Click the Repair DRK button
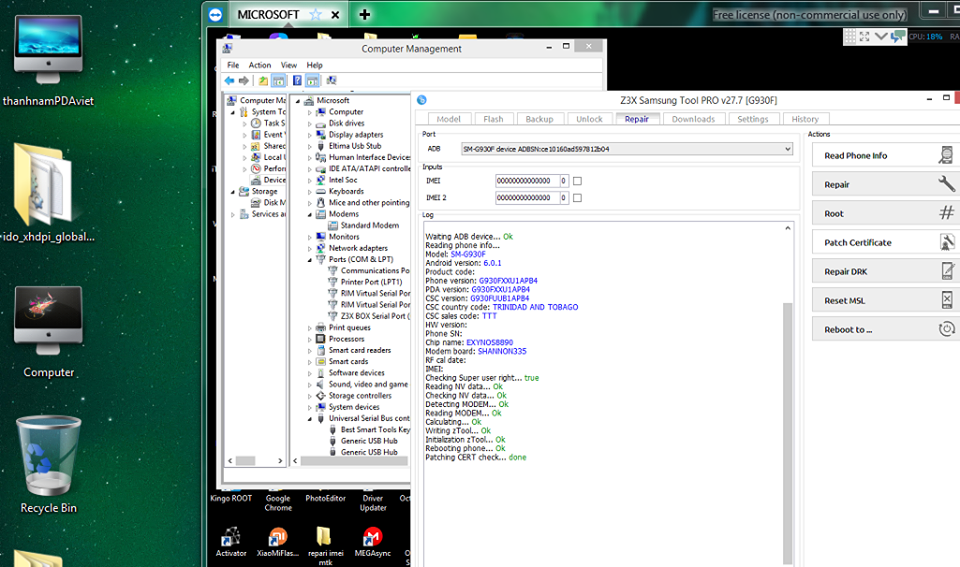Image resolution: width=960 pixels, height=567 pixels. coord(885,271)
